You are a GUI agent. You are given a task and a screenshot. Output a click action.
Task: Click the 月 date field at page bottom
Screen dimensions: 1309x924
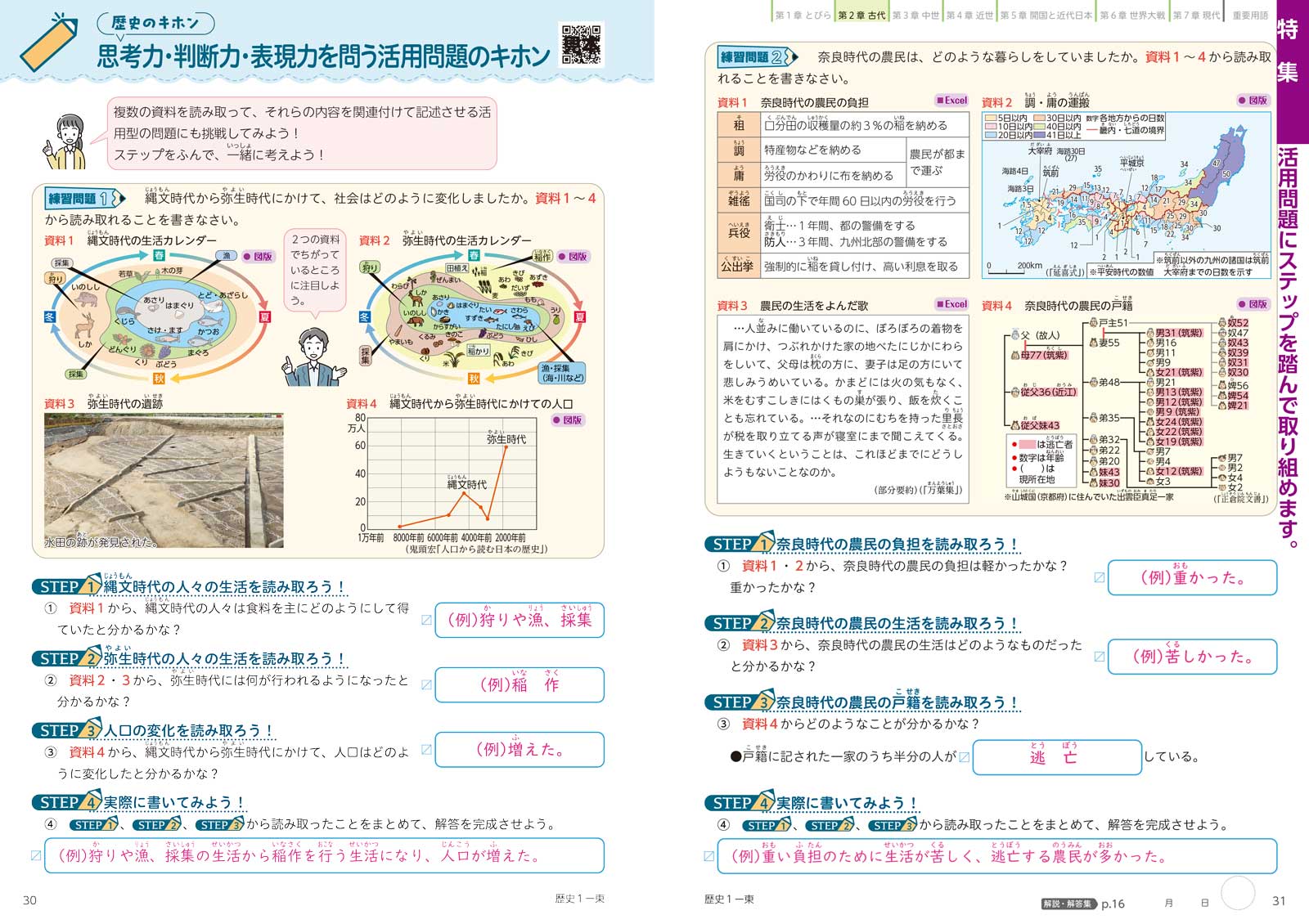[1168, 903]
